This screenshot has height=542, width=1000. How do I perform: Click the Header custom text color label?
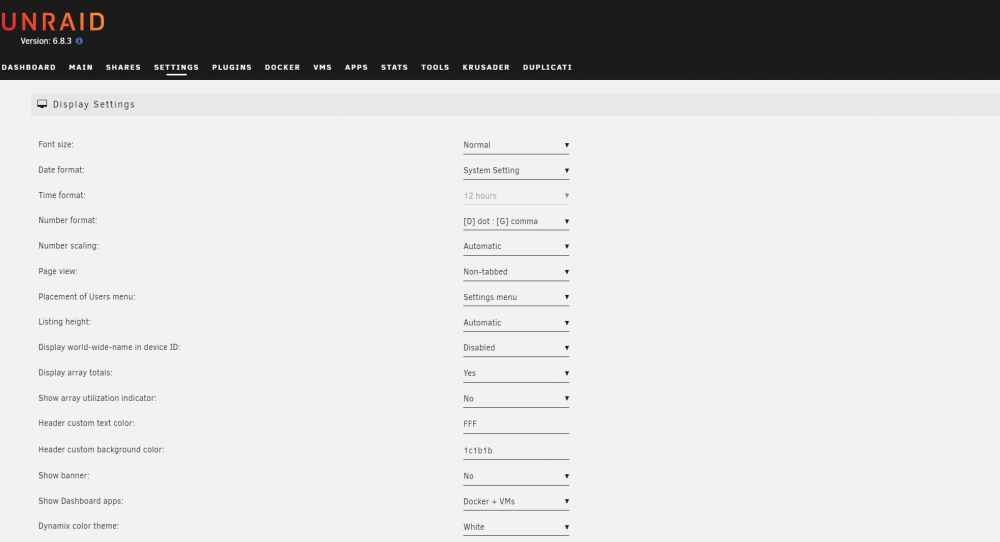point(86,423)
